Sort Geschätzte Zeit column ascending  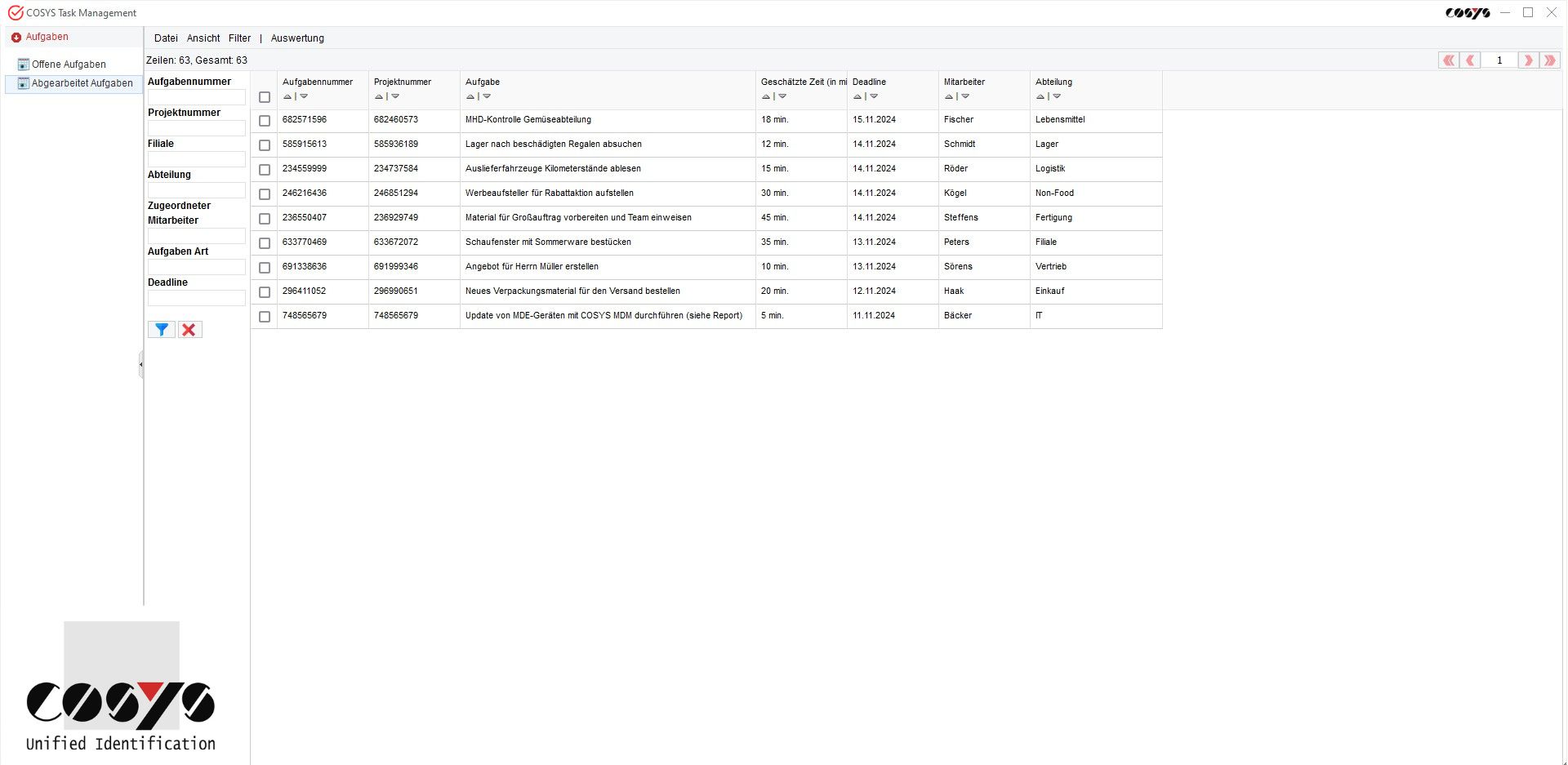coord(766,96)
